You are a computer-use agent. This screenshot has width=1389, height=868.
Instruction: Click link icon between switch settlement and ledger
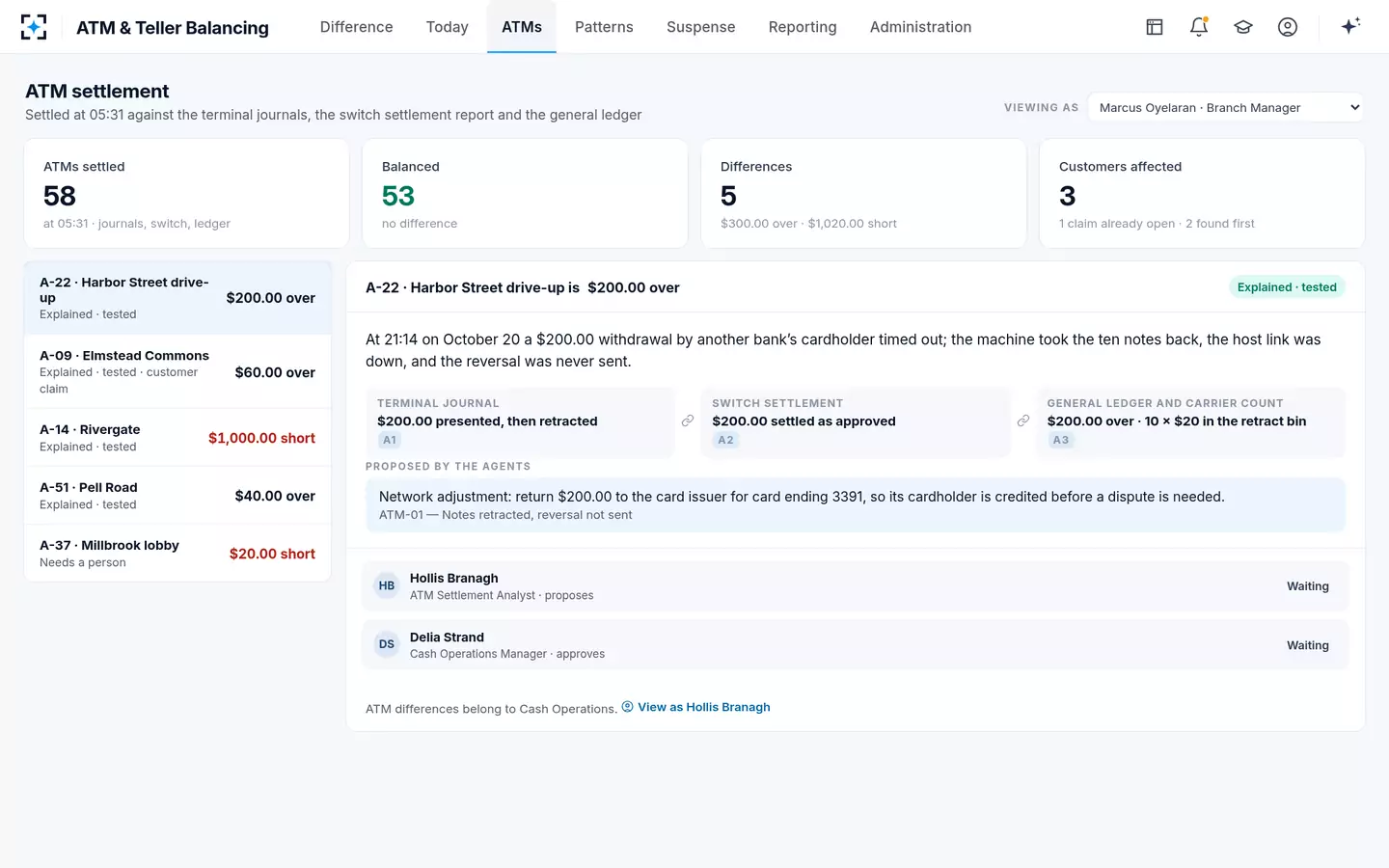(x=1023, y=420)
